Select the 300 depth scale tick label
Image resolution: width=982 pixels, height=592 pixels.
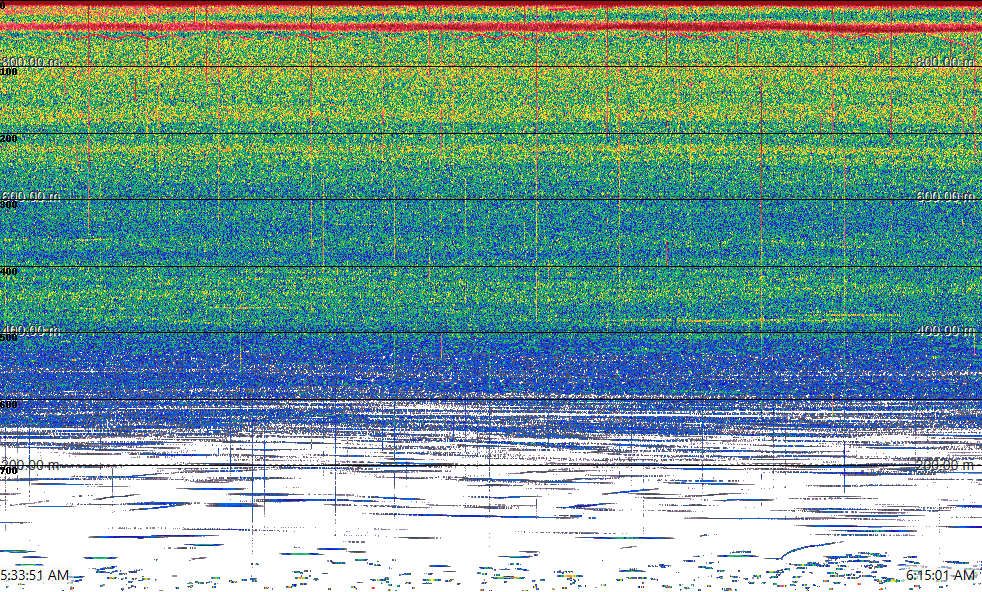(x=9, y=205)
